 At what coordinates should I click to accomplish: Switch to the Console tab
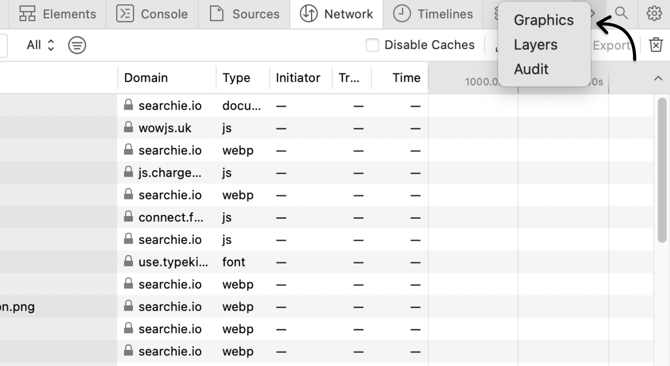[152, 14]
